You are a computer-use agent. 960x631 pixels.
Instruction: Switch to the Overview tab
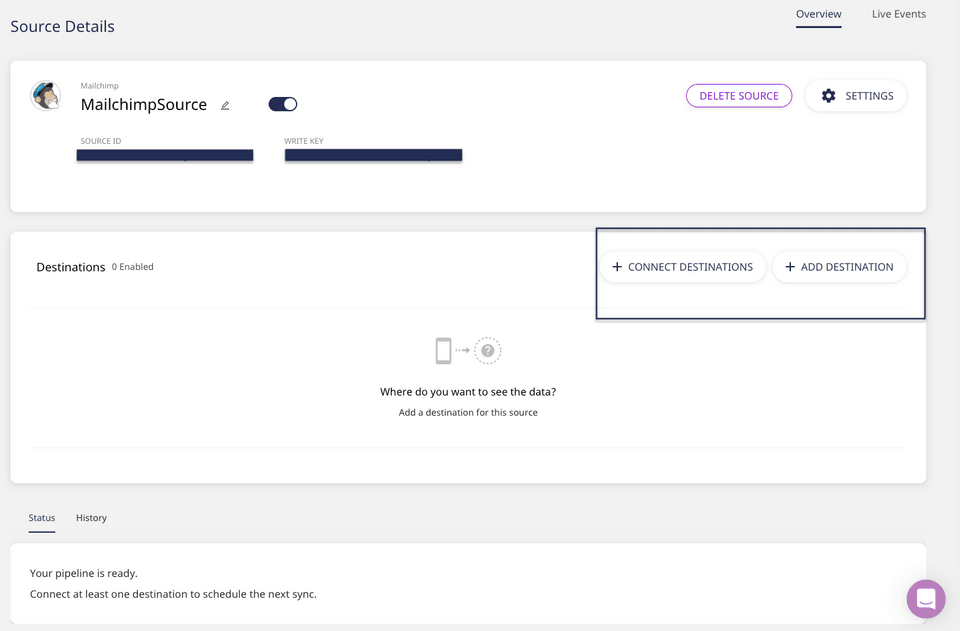click(818, 14)
